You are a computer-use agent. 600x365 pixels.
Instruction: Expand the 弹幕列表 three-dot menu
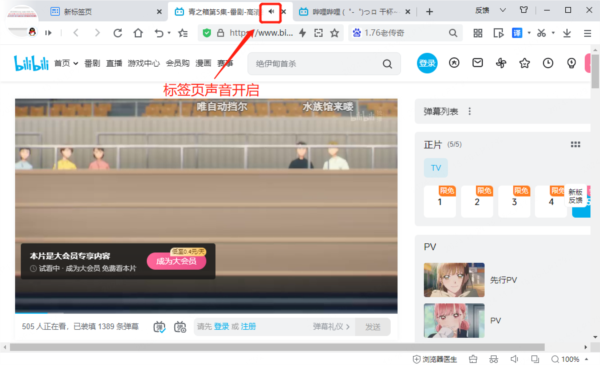click(x=470, y=111)
